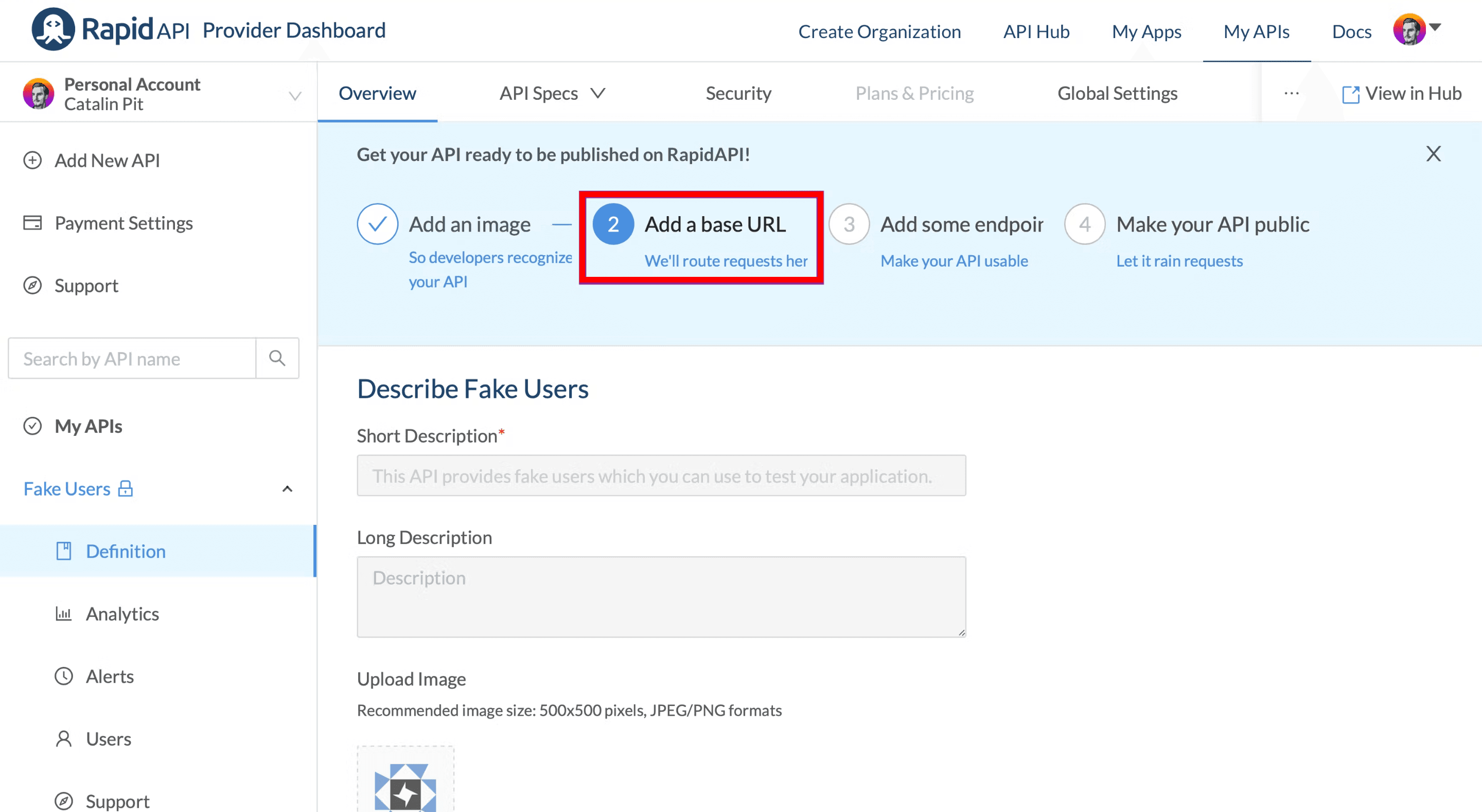Image resolution: width=1482 pixels, height=812 pixels.
Task: Open the Plans & Pricing tab
Action: click(914, 93)
